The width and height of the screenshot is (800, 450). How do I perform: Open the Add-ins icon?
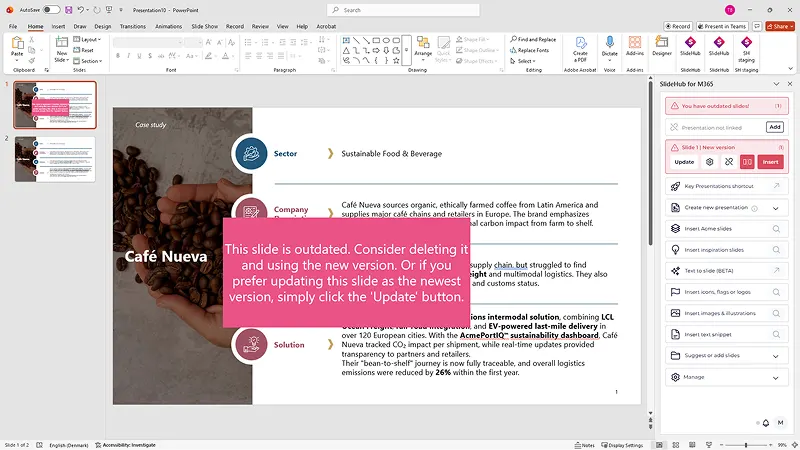point(635,43)
